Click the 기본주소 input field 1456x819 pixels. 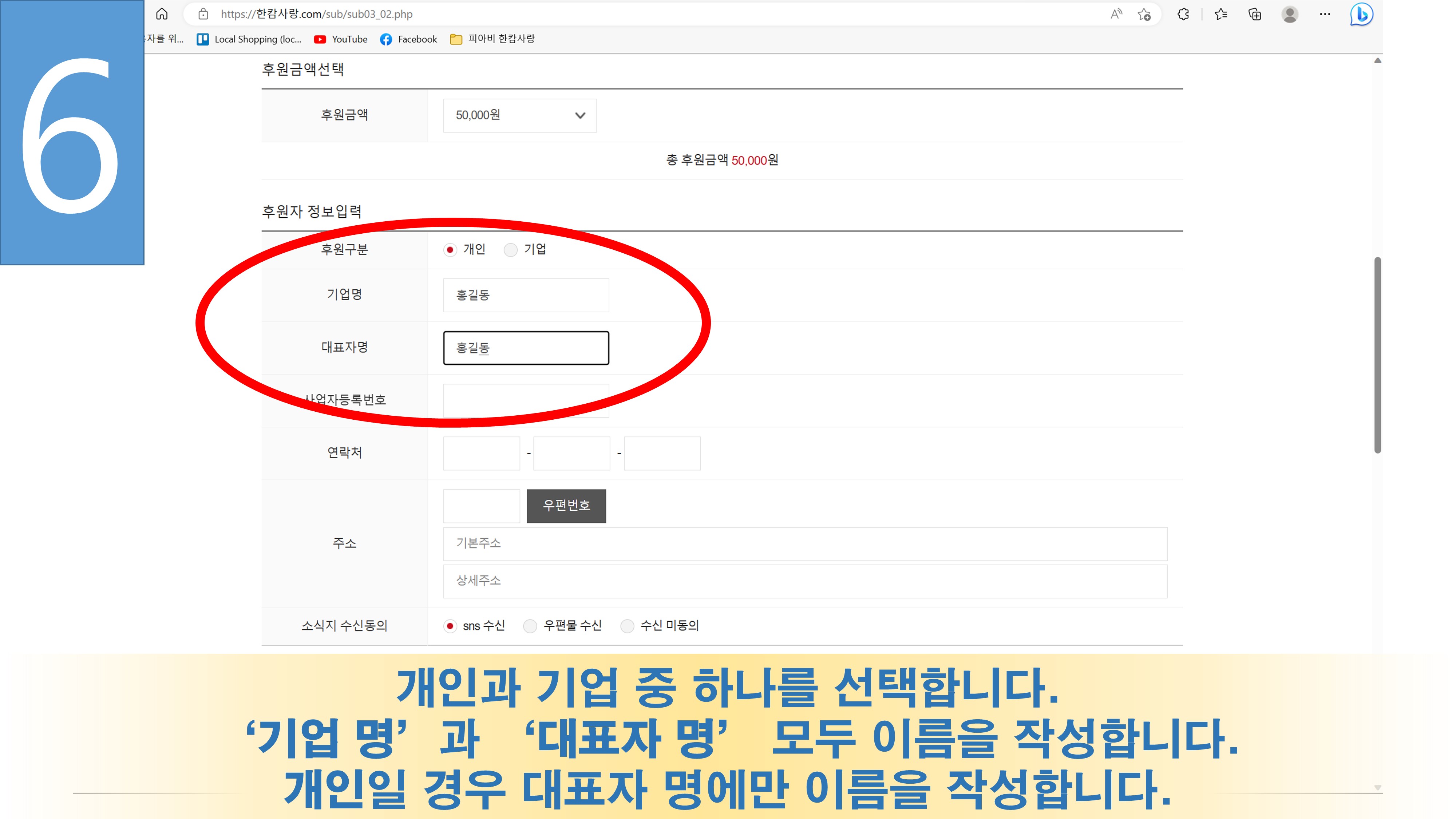point(805,544)
